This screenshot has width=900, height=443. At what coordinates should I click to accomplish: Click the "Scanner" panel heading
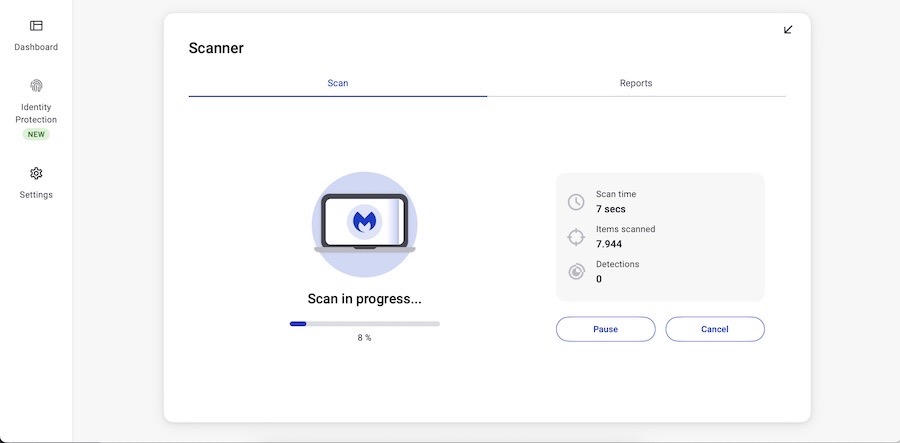click(x=216, y=48)
